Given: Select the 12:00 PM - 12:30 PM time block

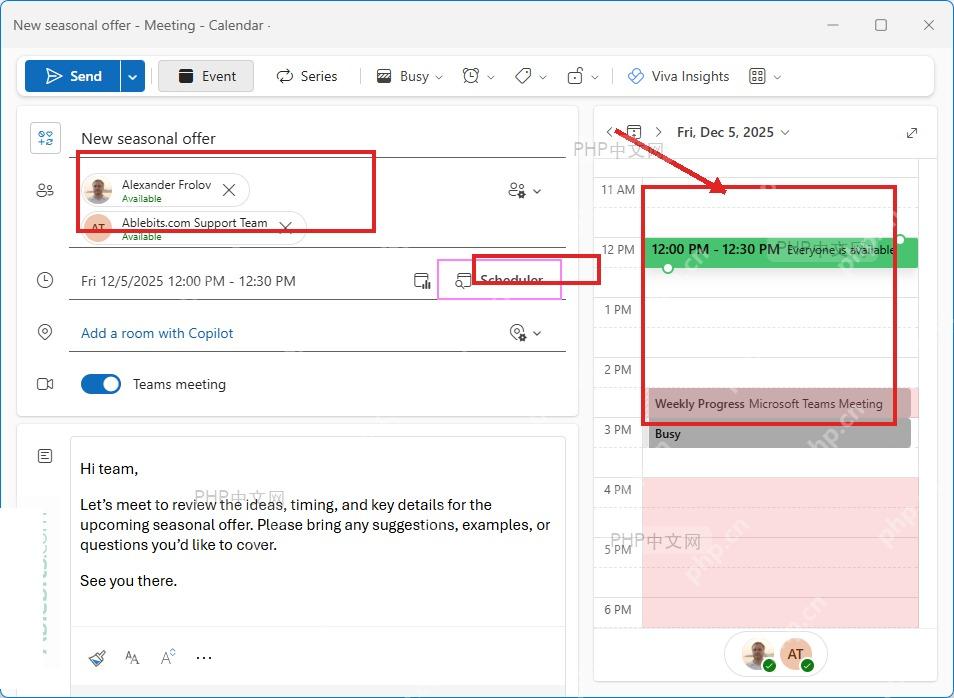Looking at the screenshot, I should click(781, 253).
